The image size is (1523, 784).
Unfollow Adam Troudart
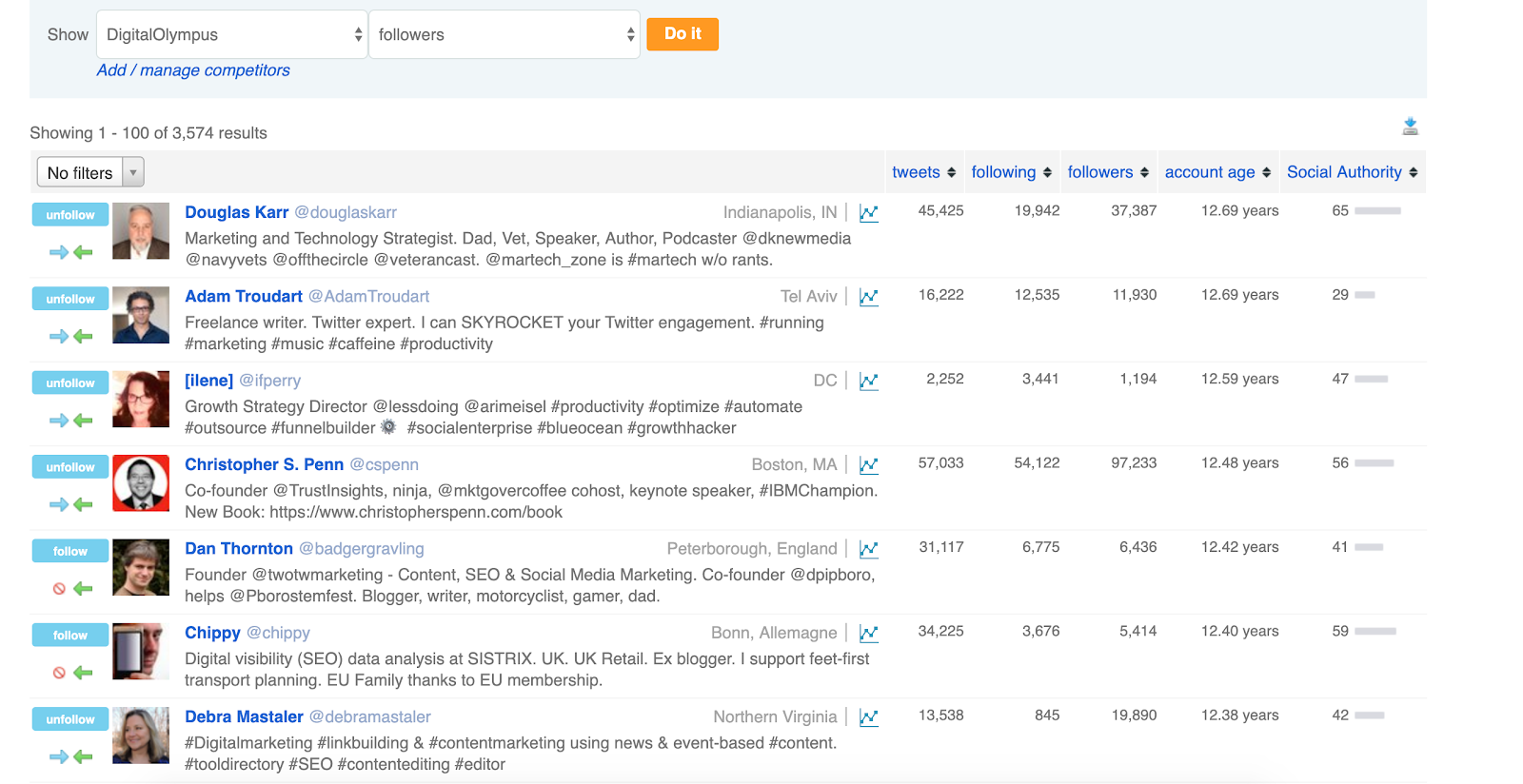point(70,299)
